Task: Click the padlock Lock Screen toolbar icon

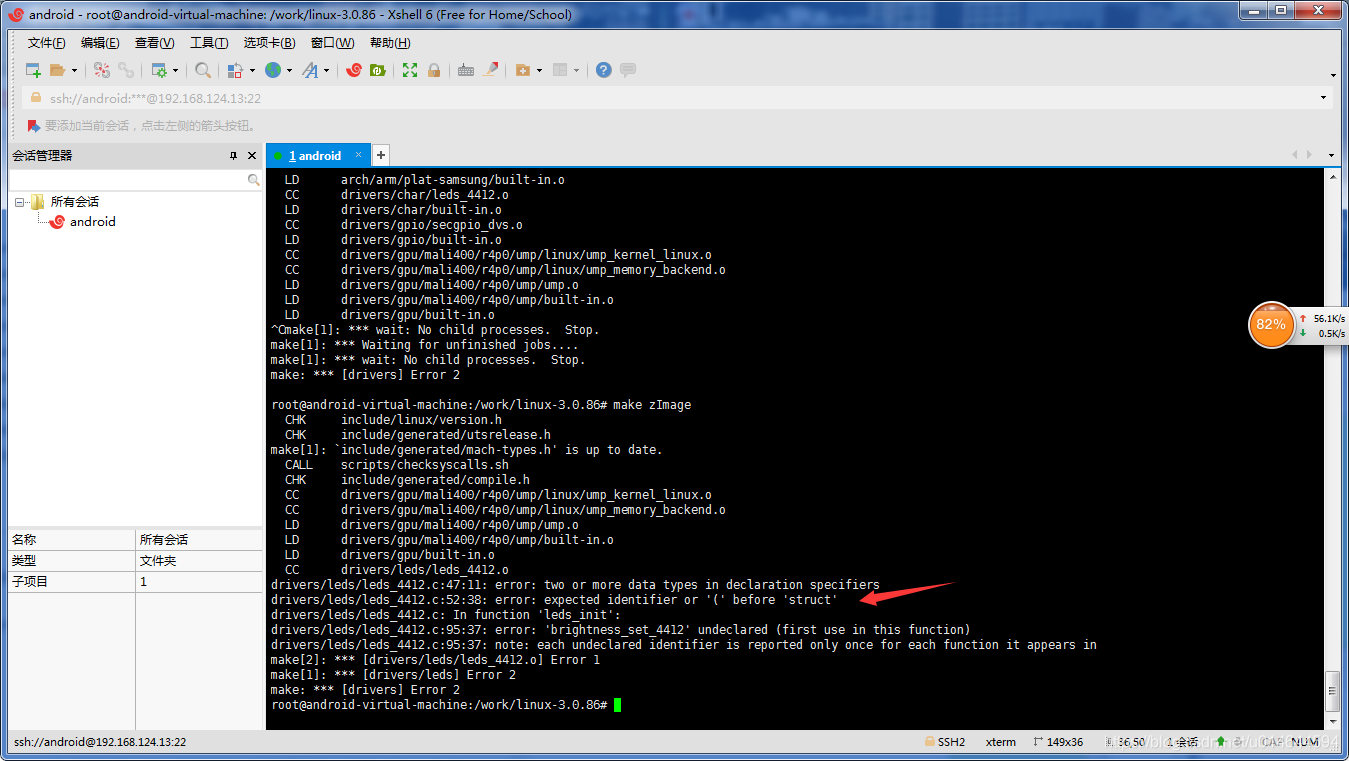Action: (434, 70)
